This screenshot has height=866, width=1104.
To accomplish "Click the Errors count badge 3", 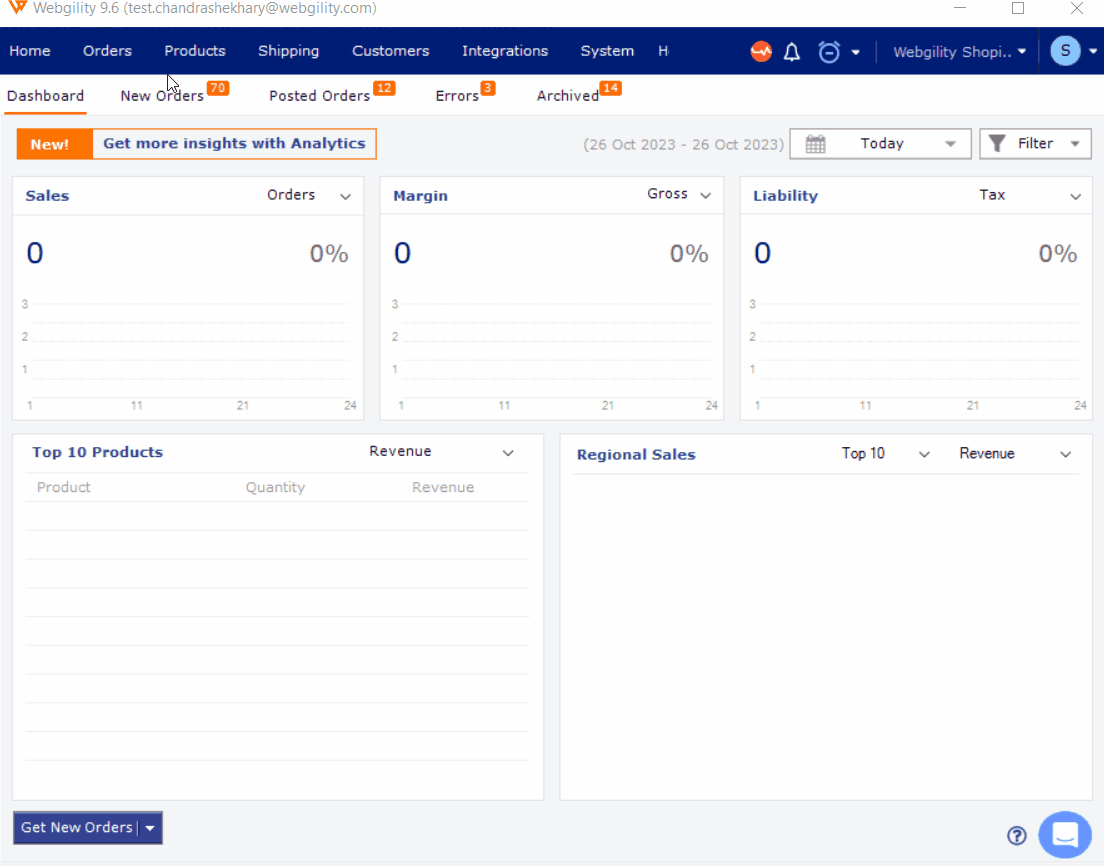I will (488, 88).
